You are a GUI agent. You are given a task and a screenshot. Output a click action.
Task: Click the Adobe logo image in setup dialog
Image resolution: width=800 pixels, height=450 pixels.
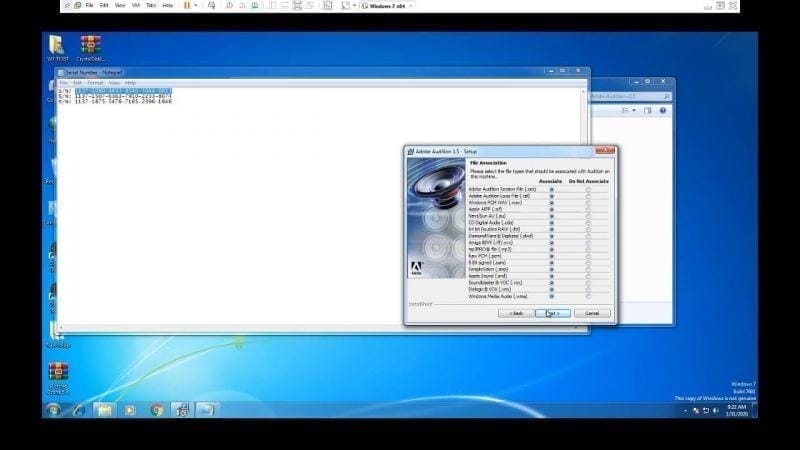pos(417,268)
